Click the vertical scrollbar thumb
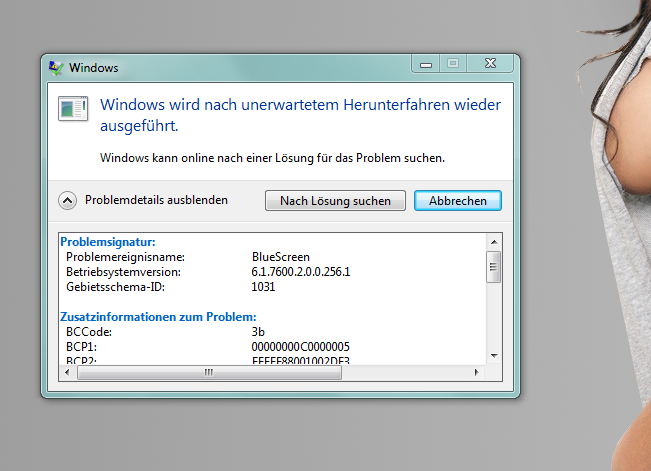 494,267
